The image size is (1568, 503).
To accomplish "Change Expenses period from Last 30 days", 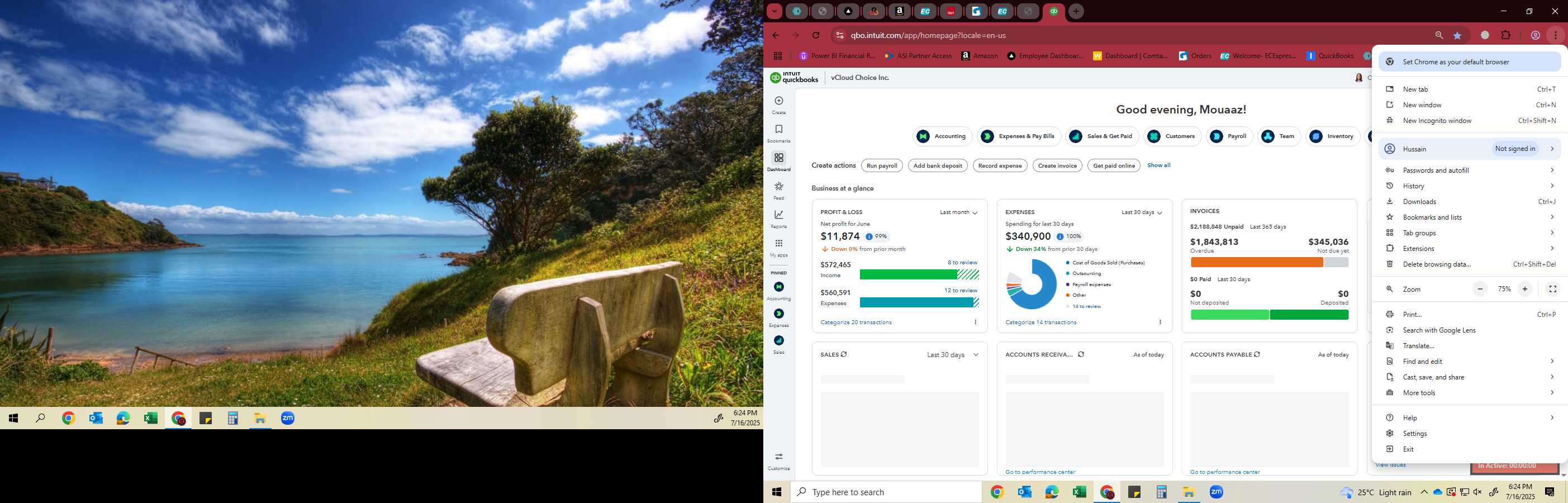I will pos(1142,212).
